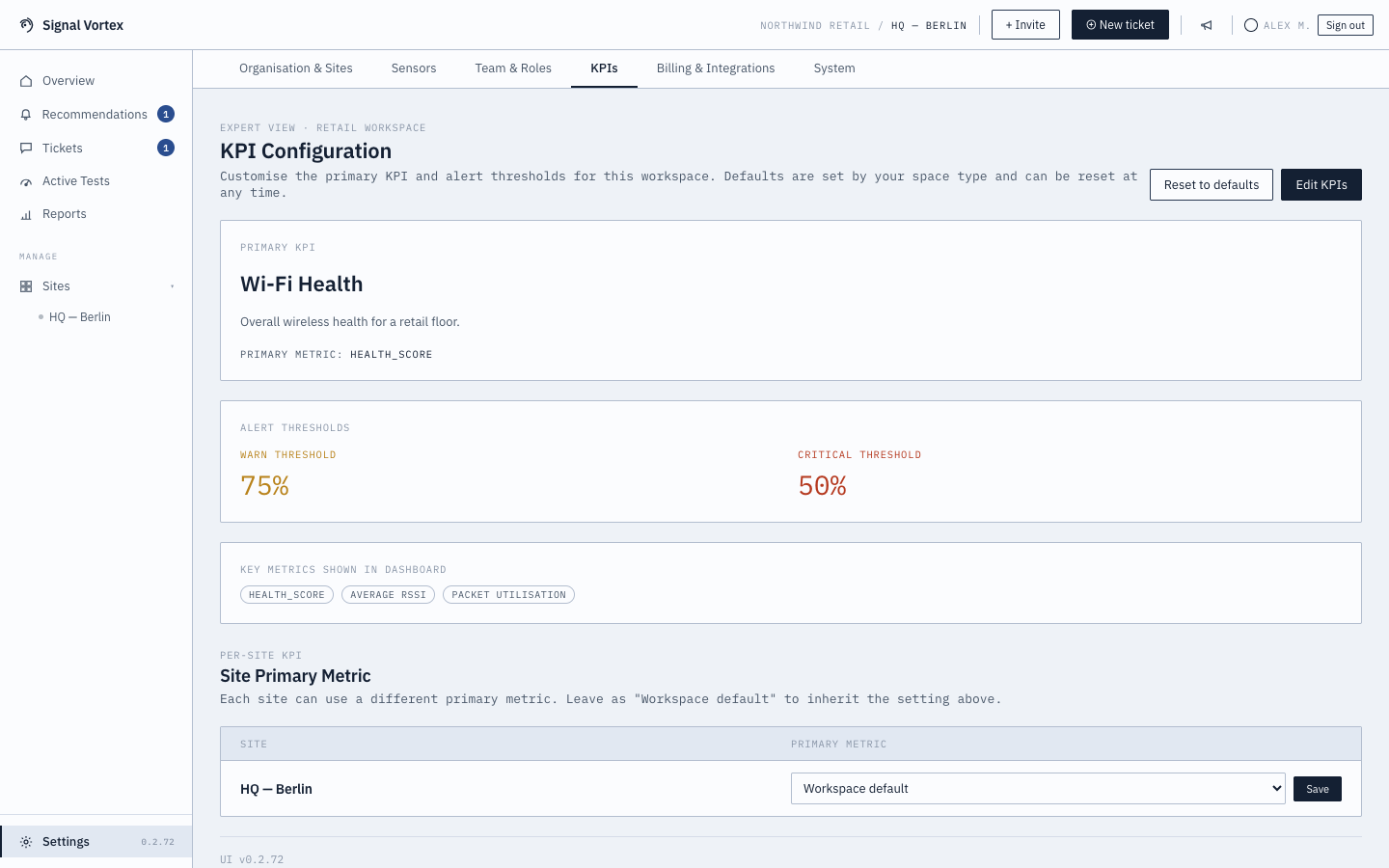Click the Recommendations count badge
1389x868 pixels.
pos(166,114)
